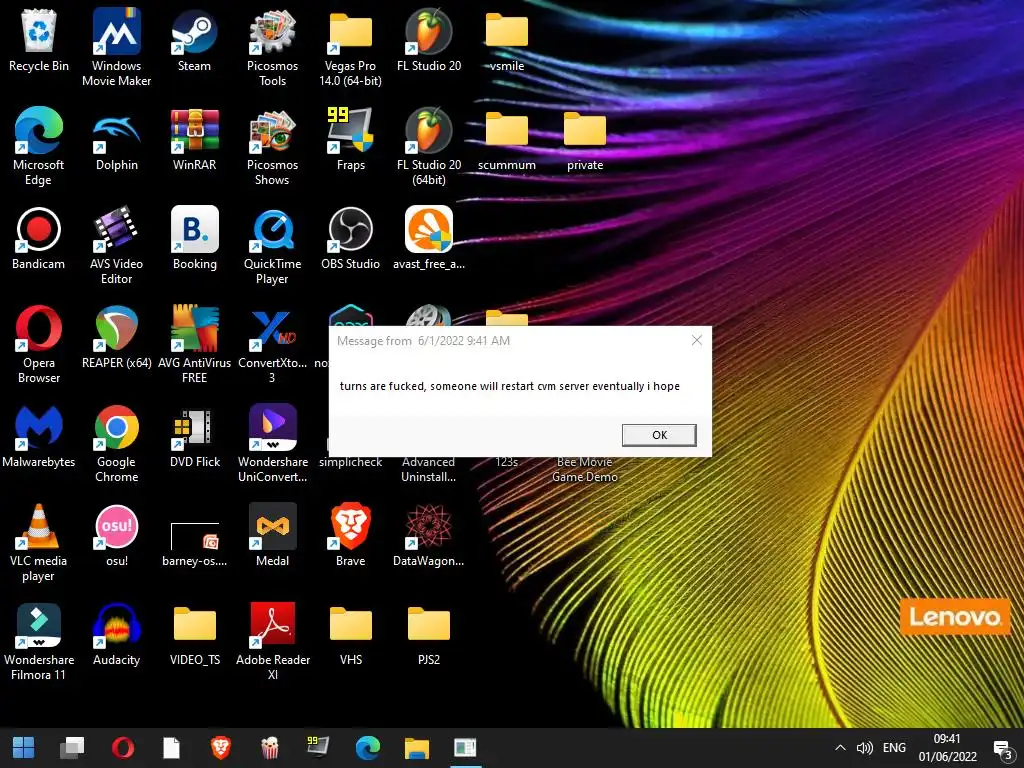
Task: Show hidden system tray icons
Action: click(x=840, y=748)
